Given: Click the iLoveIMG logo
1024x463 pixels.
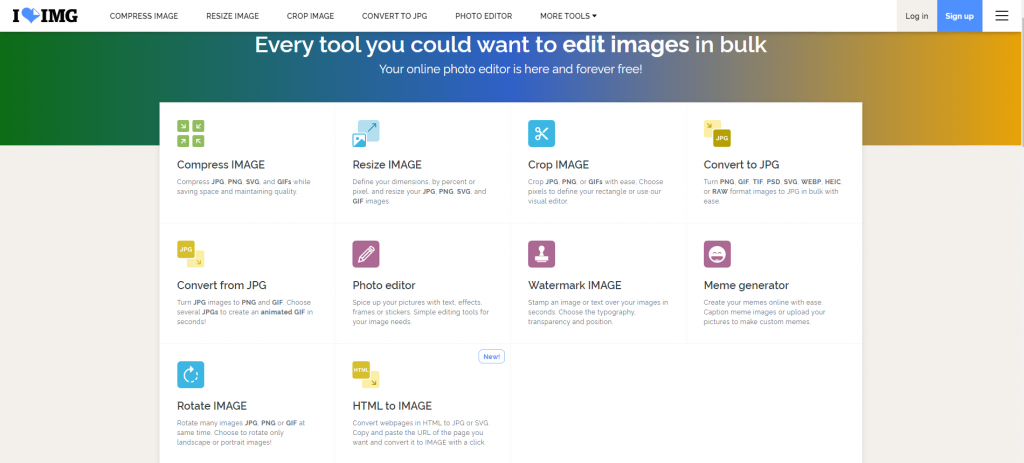Looking at the screenshot, I should [45, 16].
